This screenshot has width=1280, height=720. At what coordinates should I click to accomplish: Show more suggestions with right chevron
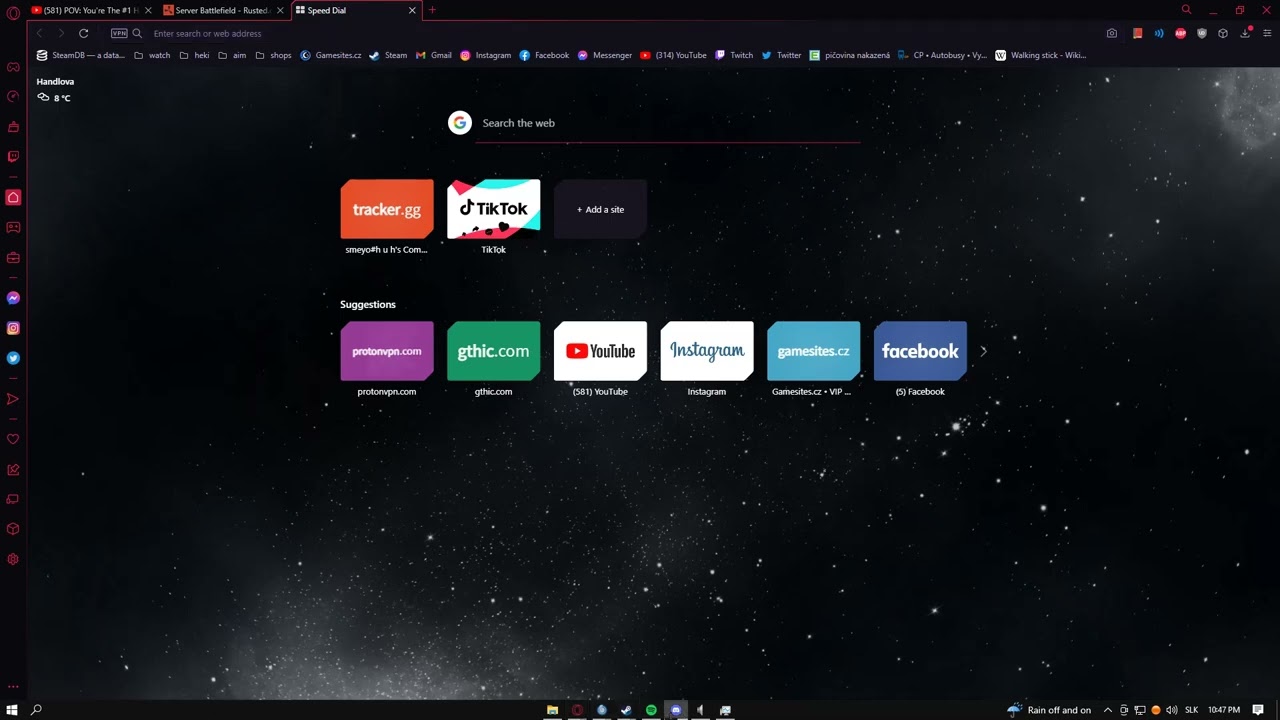click(983, 351)
